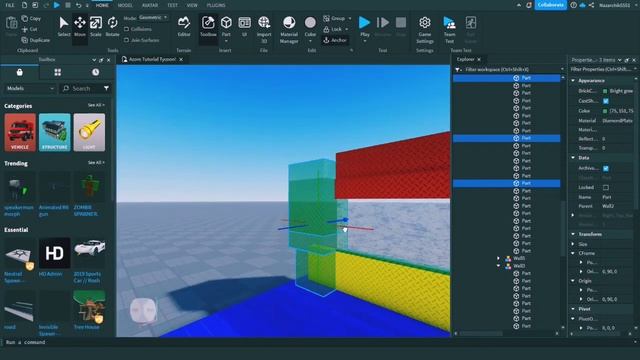Click the Duplicate icon in Clipboard group
The height and width of the screenshot is (360, 640).
pyautogui.click(x=25, y=40)
